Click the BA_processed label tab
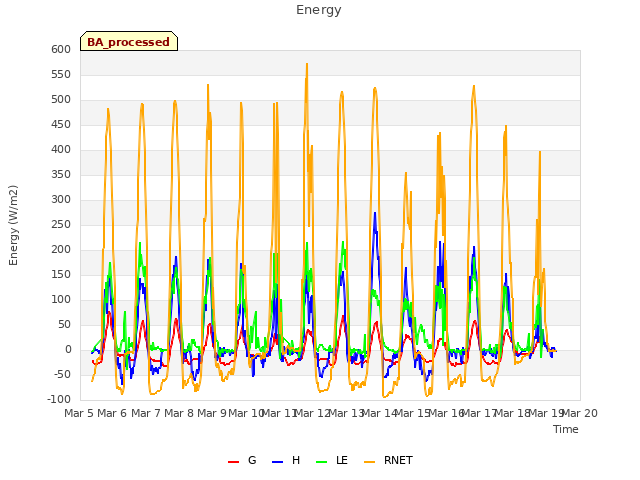 click(129, 41)
